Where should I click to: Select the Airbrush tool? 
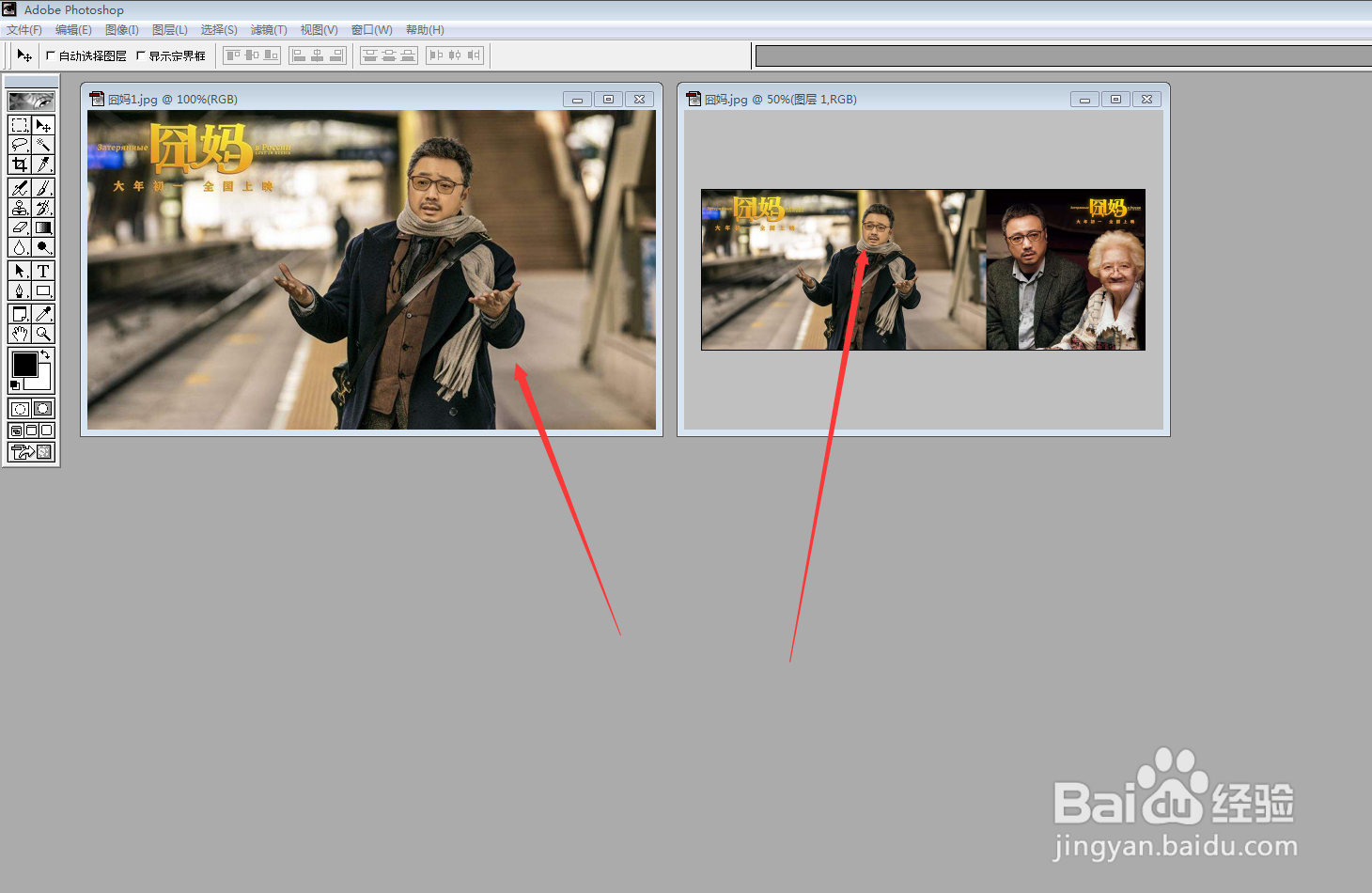[20, 188]
